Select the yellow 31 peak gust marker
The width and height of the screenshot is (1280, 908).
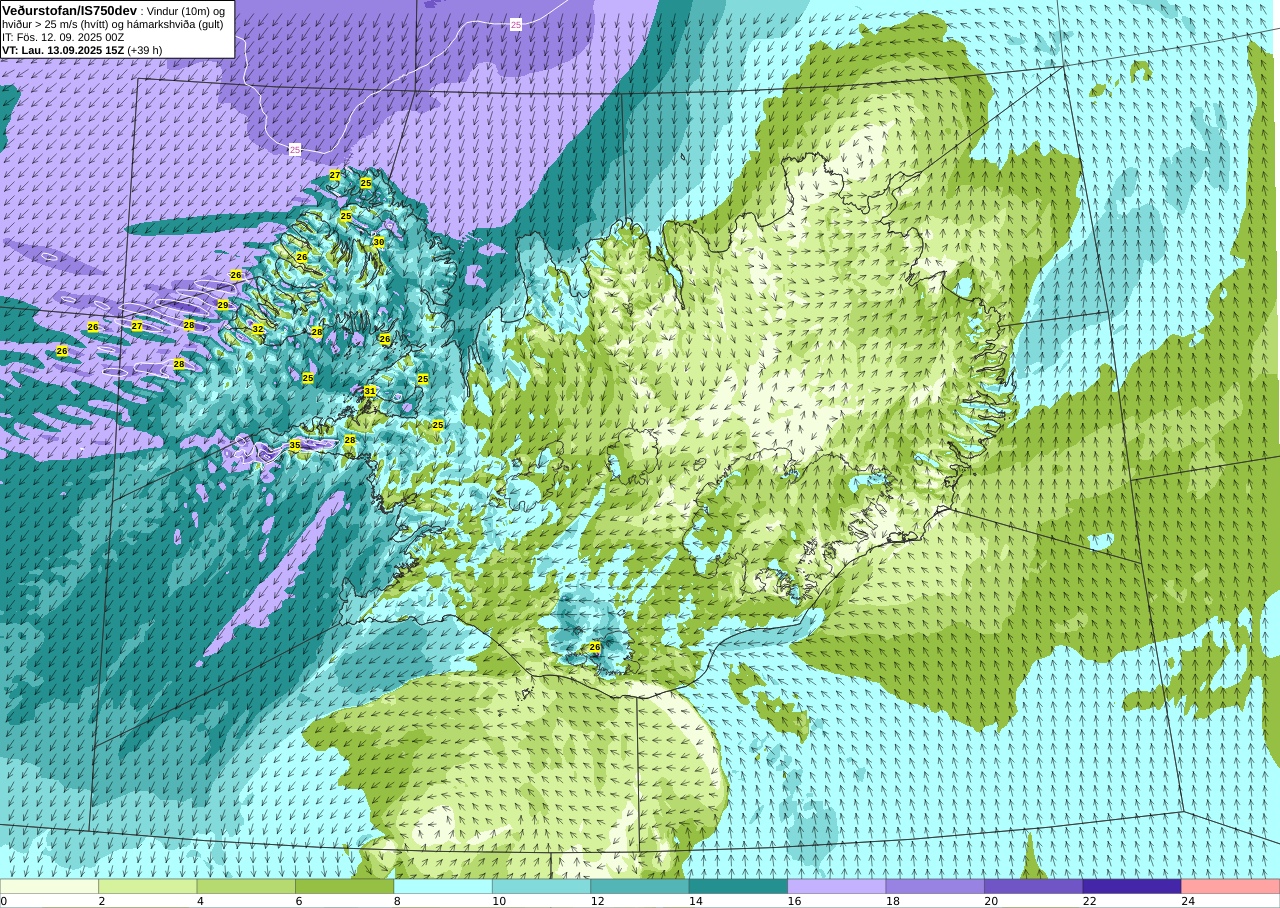click(370, 392)
